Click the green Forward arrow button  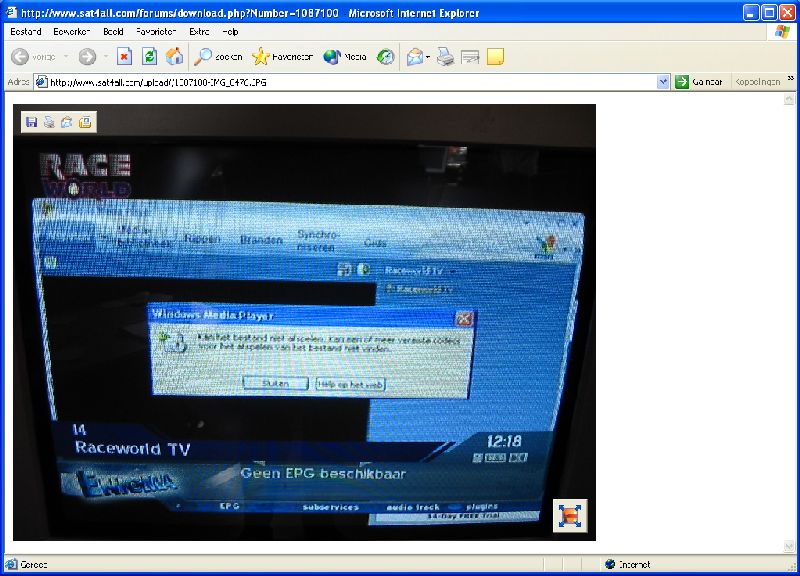point(87,57)
